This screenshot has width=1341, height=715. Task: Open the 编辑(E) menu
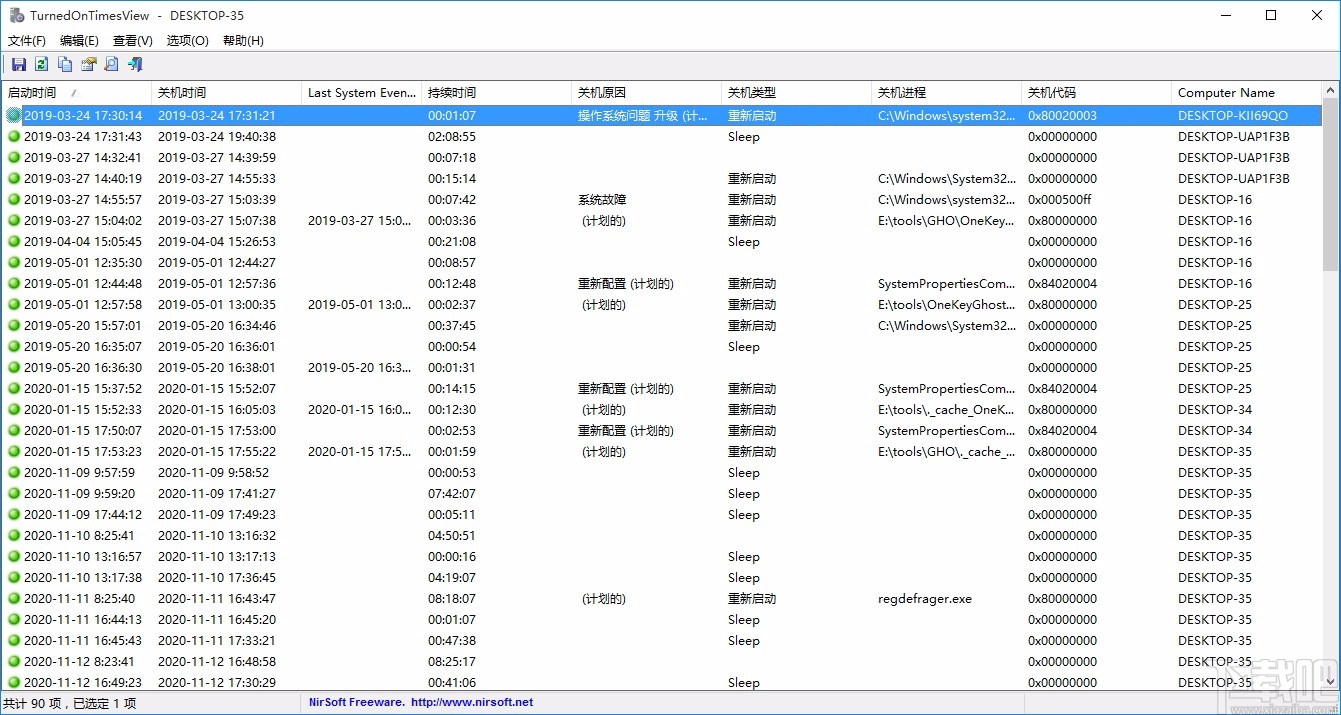[x=79, y=40]
